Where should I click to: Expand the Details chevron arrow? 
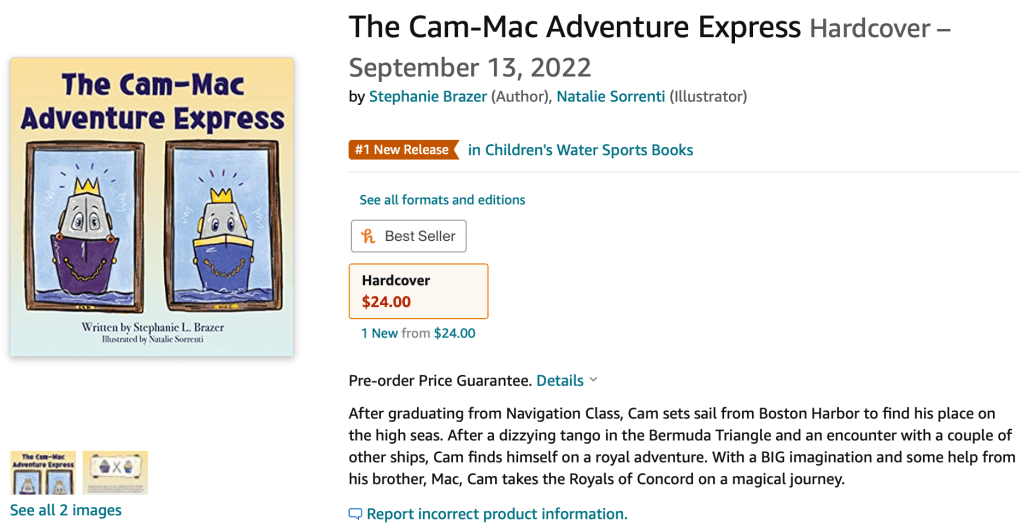[593, 380]
